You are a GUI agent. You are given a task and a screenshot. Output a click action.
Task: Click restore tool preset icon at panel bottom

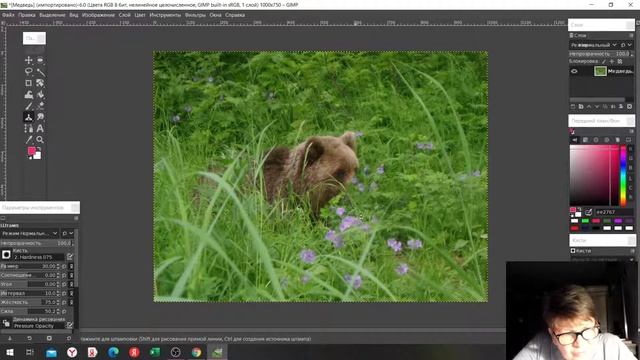(29, 338)
